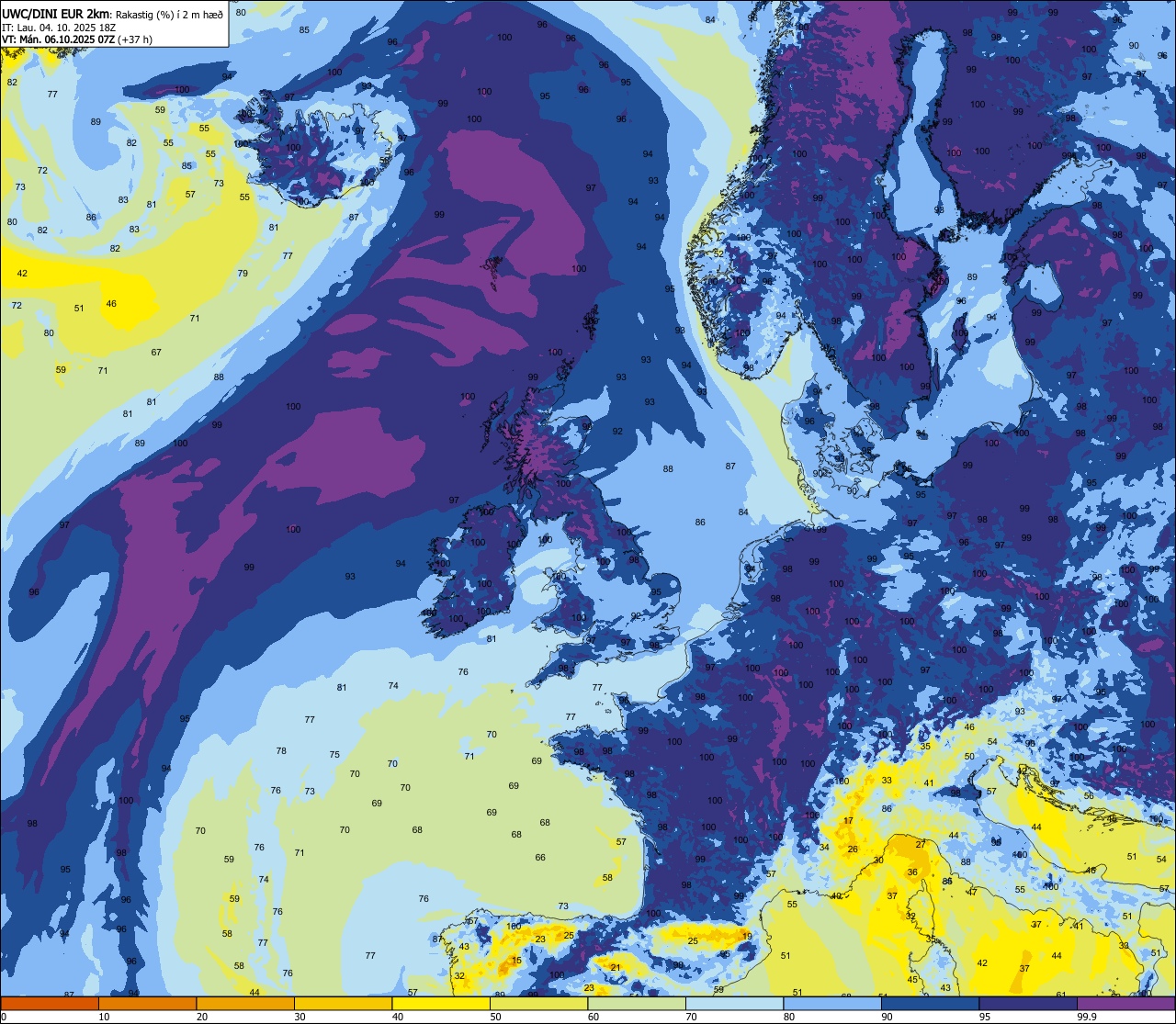Click the 30–40 gold legend swatch

pos(344,1003)
